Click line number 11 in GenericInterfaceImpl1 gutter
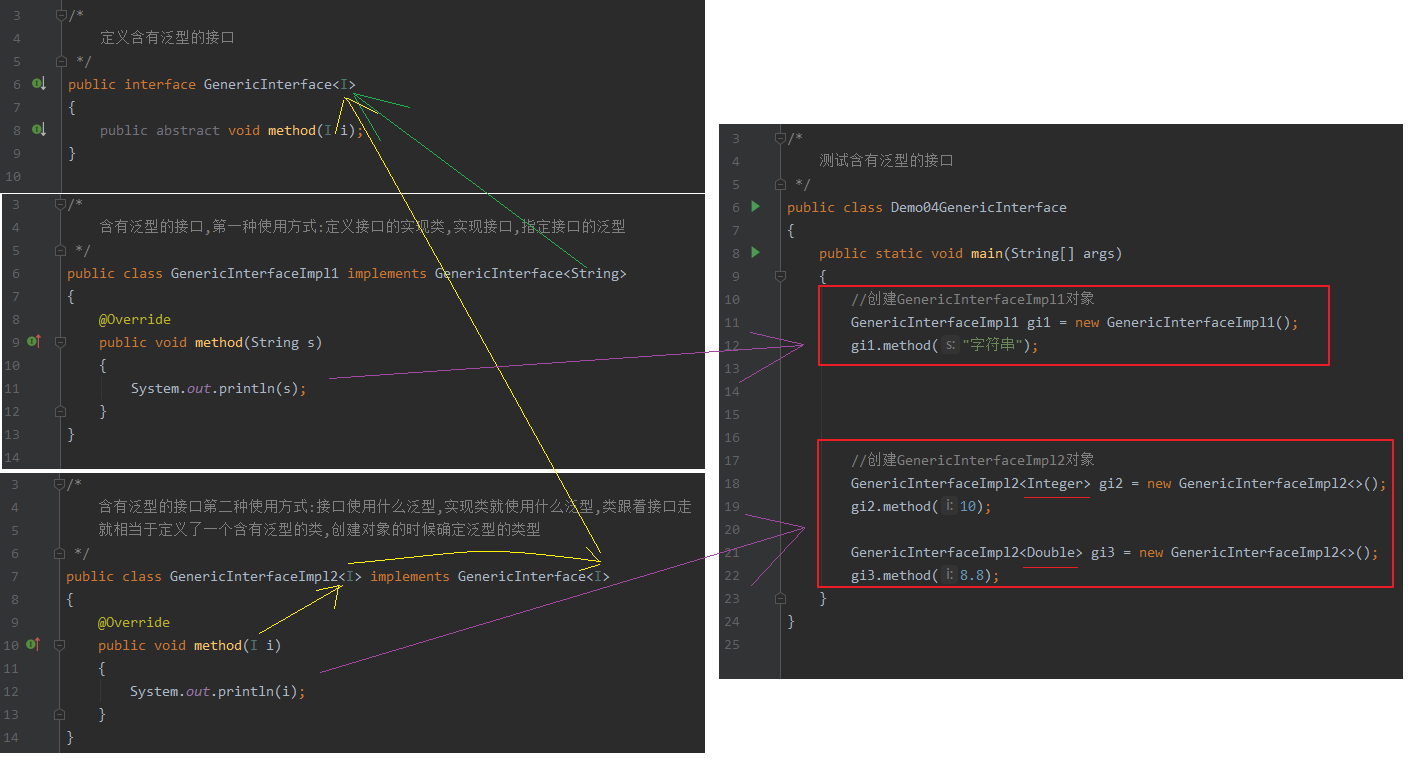The height and width of the screenshot is (782, 1428). [x=12, y=388]
